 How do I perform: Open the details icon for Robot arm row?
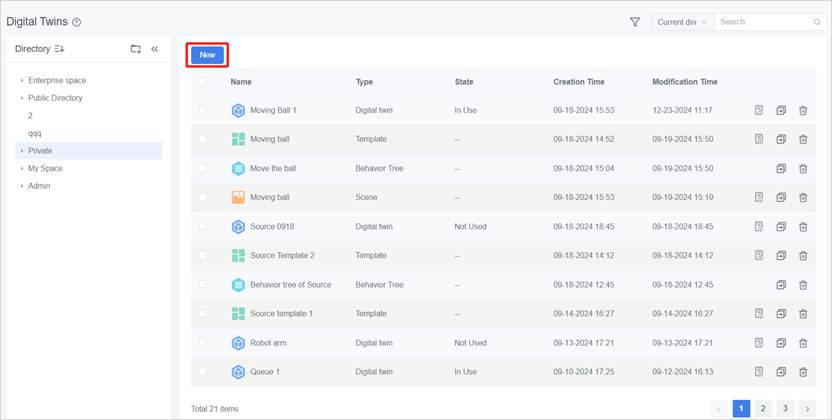pos(759,342)
